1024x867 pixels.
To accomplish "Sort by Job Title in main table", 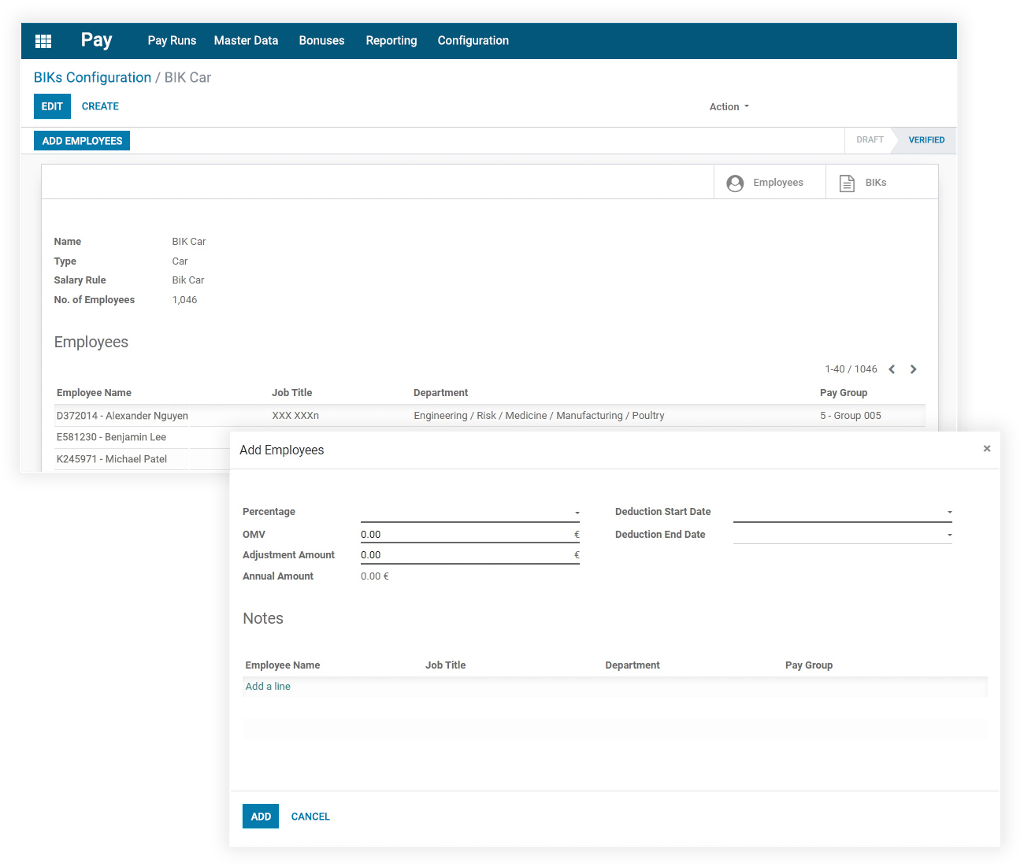I will 292,393.
